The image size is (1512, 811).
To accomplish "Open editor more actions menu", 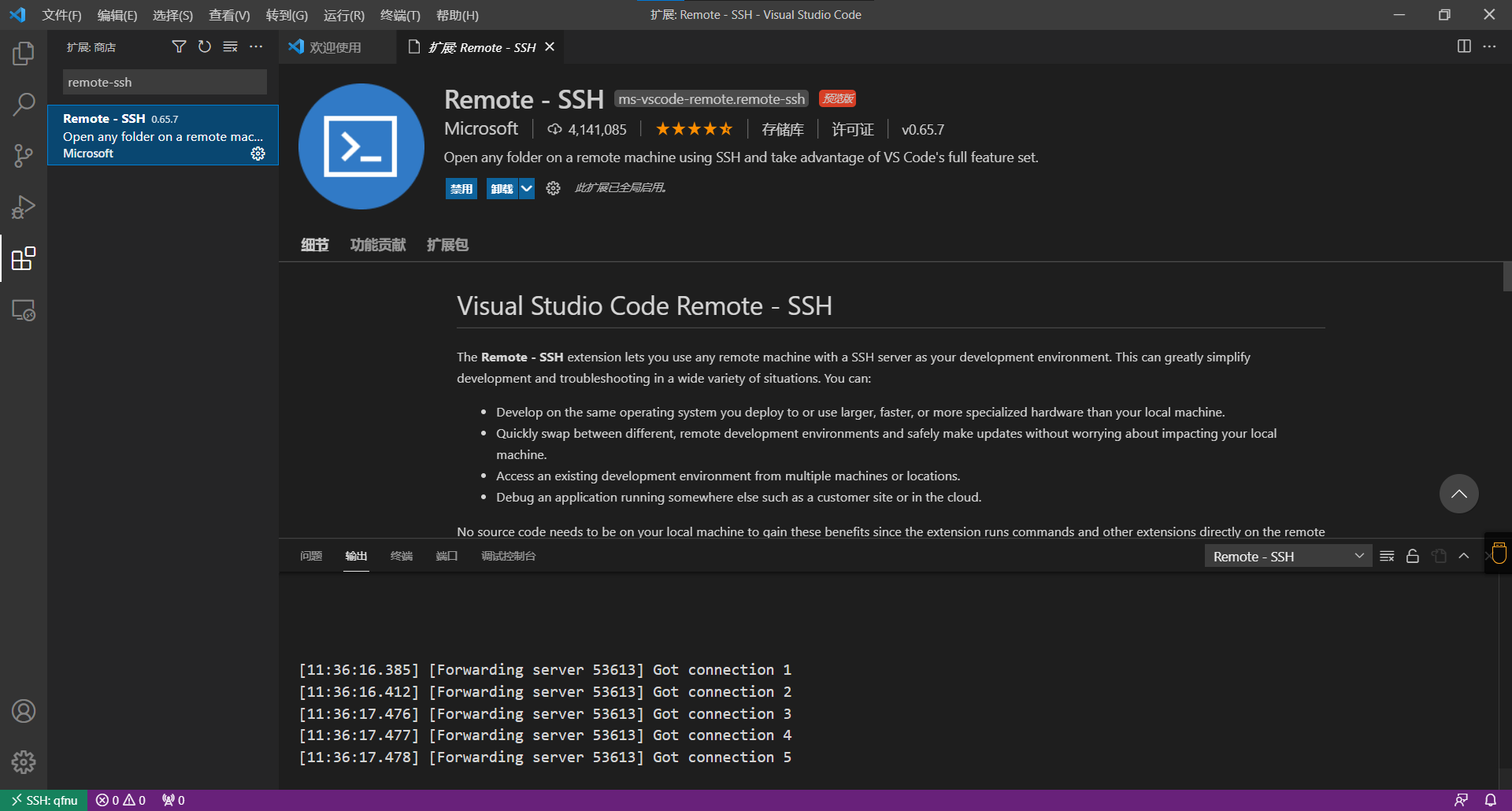I will 1489,46.
